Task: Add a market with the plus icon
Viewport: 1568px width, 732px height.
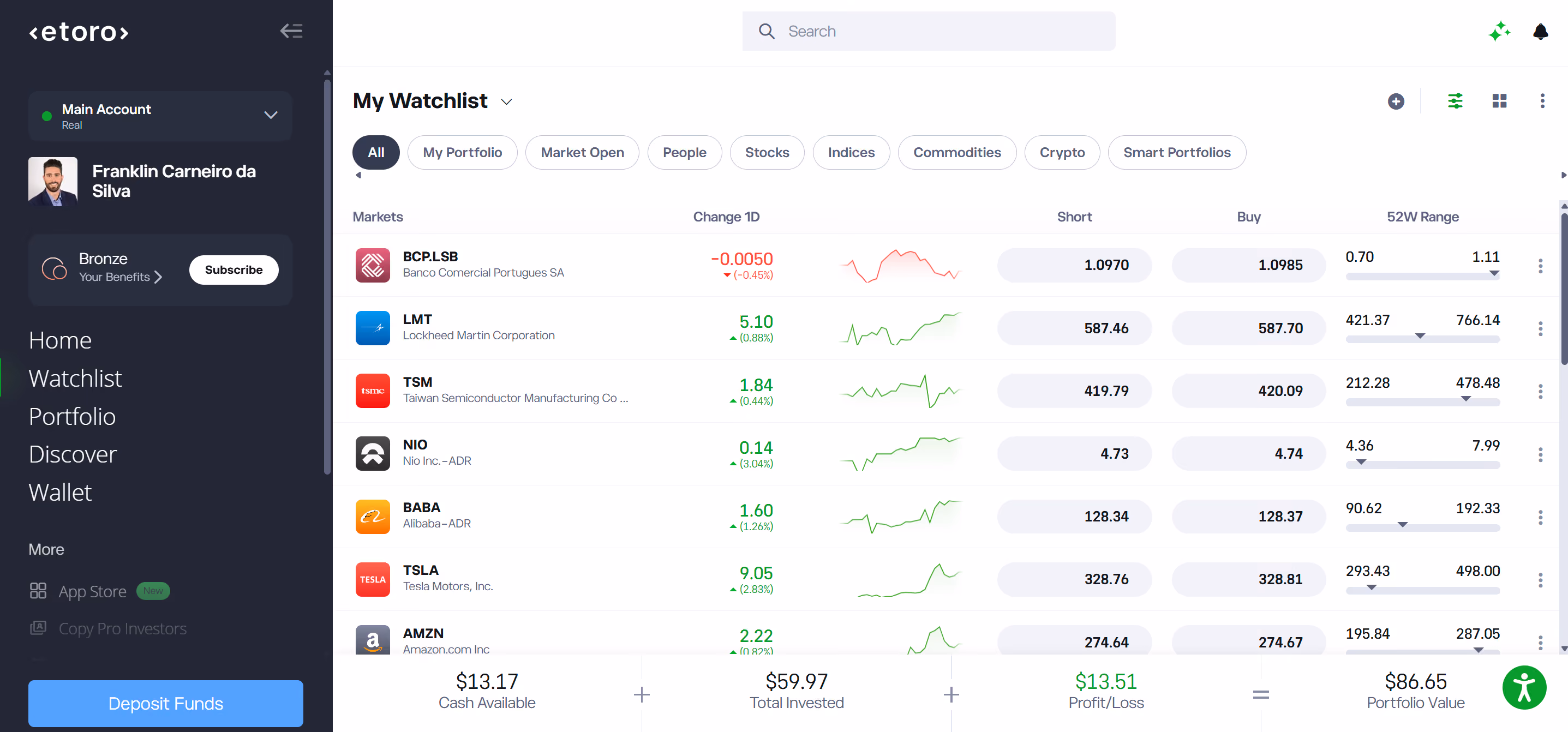Action: coord(1396,101)
